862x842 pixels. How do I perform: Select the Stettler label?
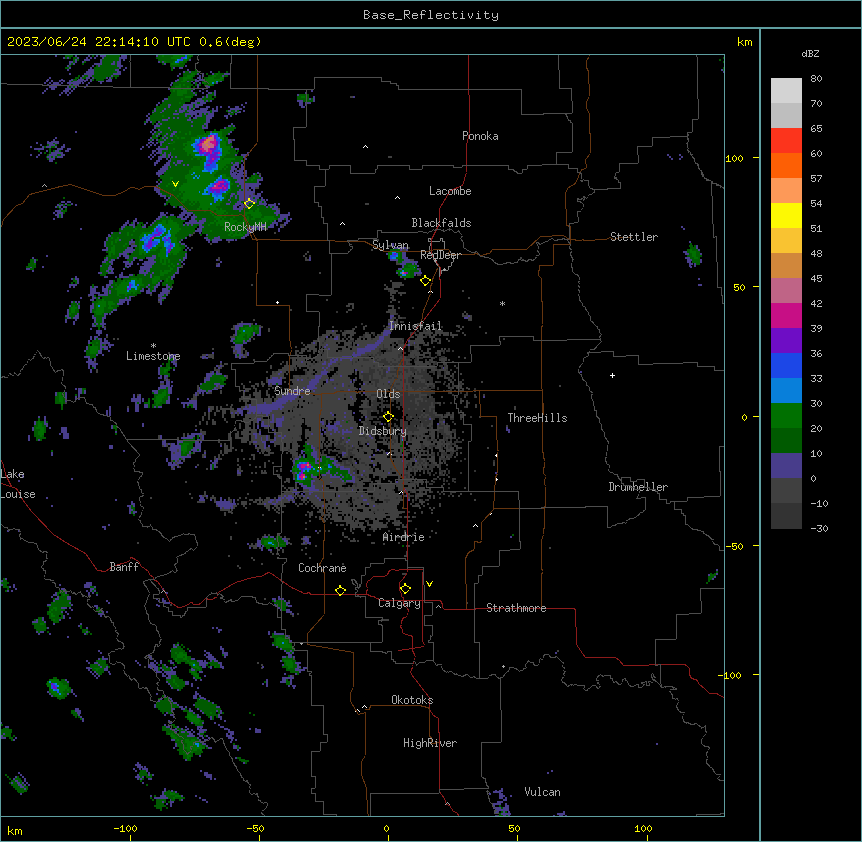[x=634, y=237]
